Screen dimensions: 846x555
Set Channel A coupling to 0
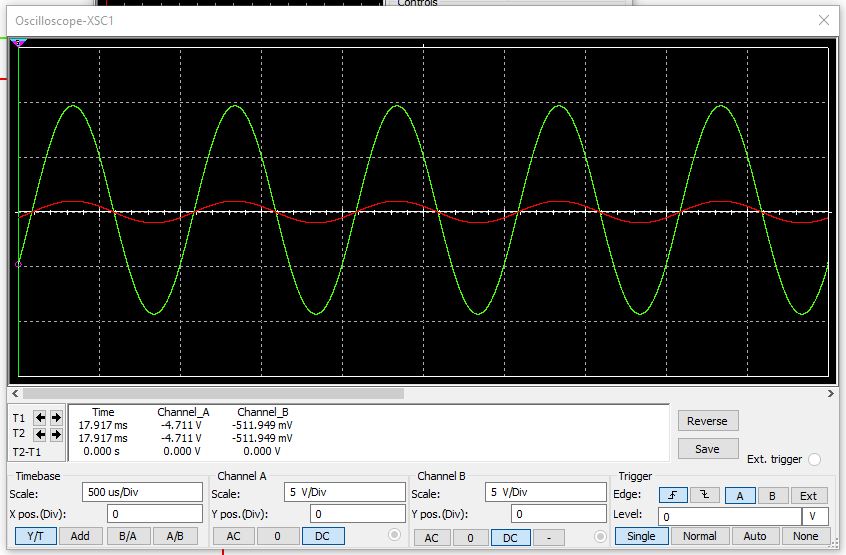[x=277, y=536]
